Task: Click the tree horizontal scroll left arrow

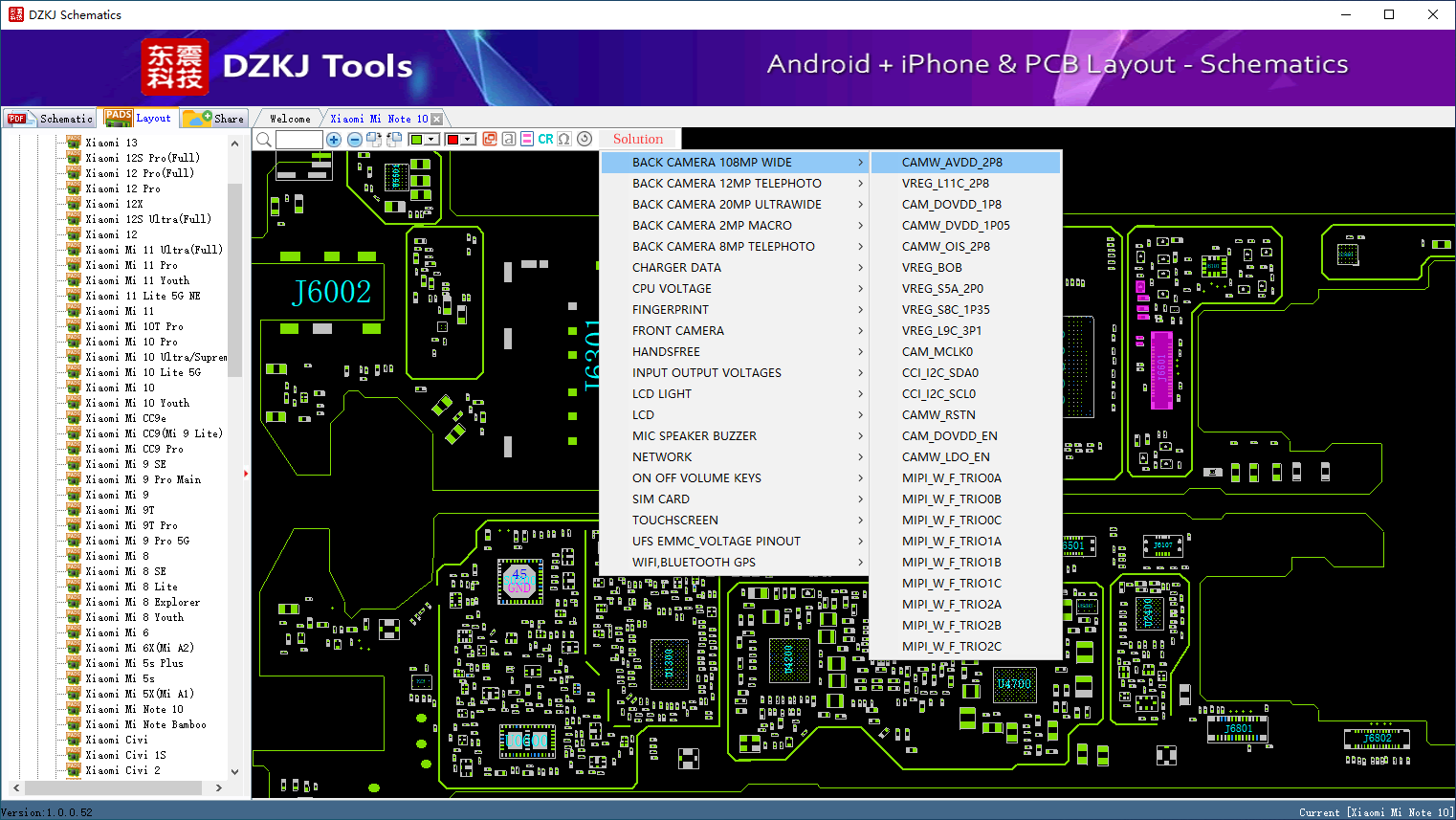Action: click(x=15, y=787)
